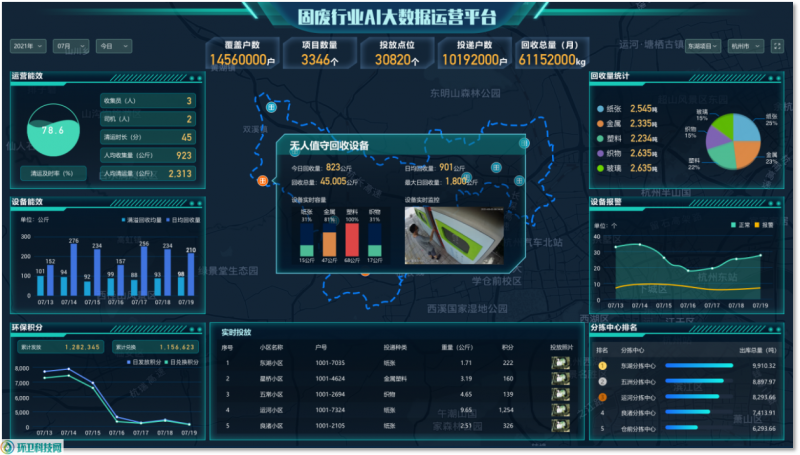Toggle 纸张 legend item in 回收量统计
Viewport: 800px width, 455px height.
pos(610,109)
